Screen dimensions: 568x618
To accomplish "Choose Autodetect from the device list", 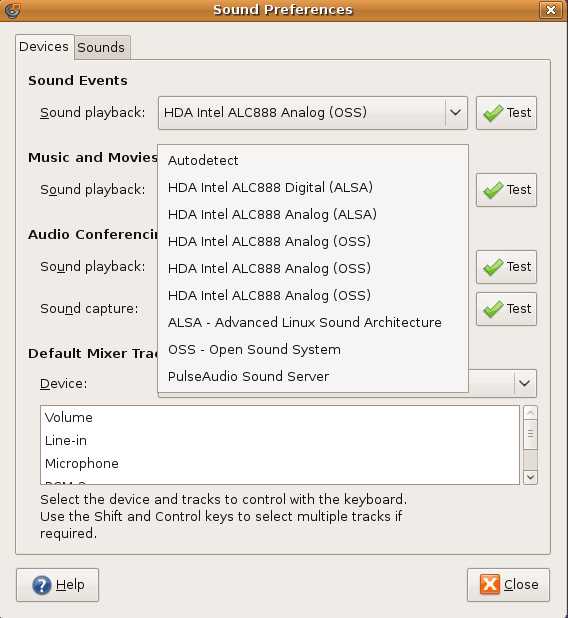I will [x=313, y=160].
